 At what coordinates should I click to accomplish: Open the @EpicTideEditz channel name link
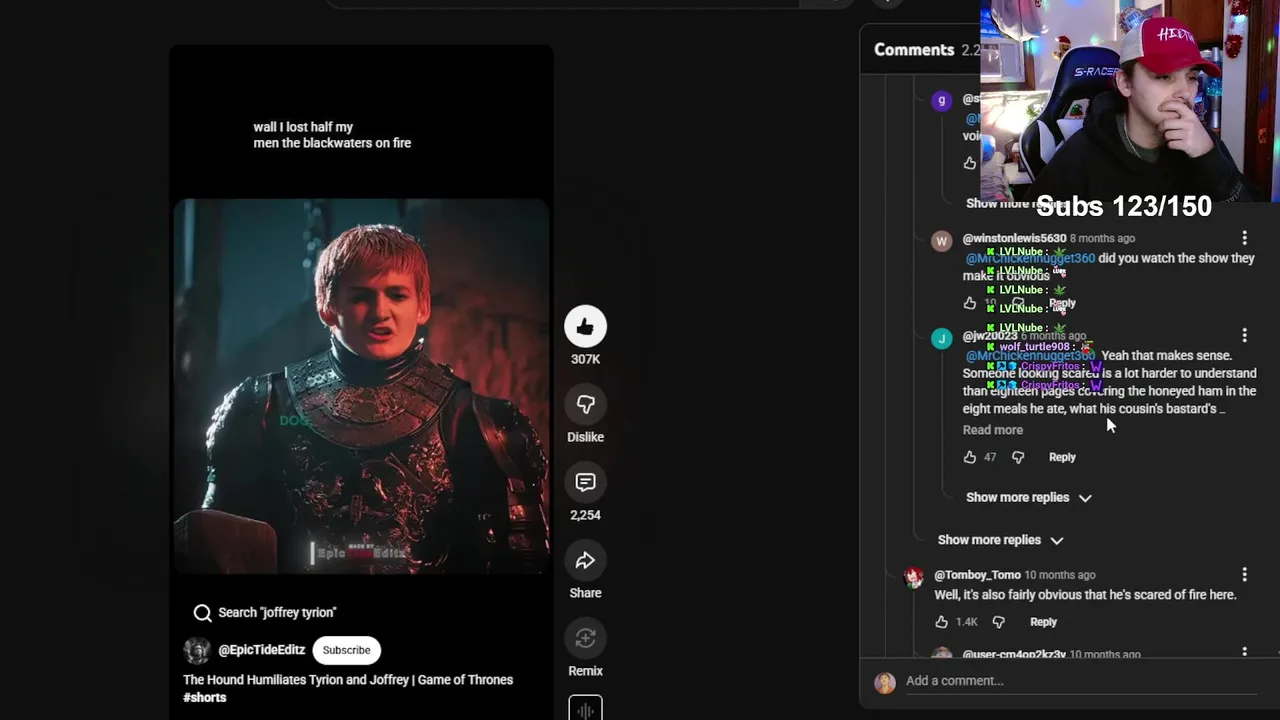coord(262,650)
